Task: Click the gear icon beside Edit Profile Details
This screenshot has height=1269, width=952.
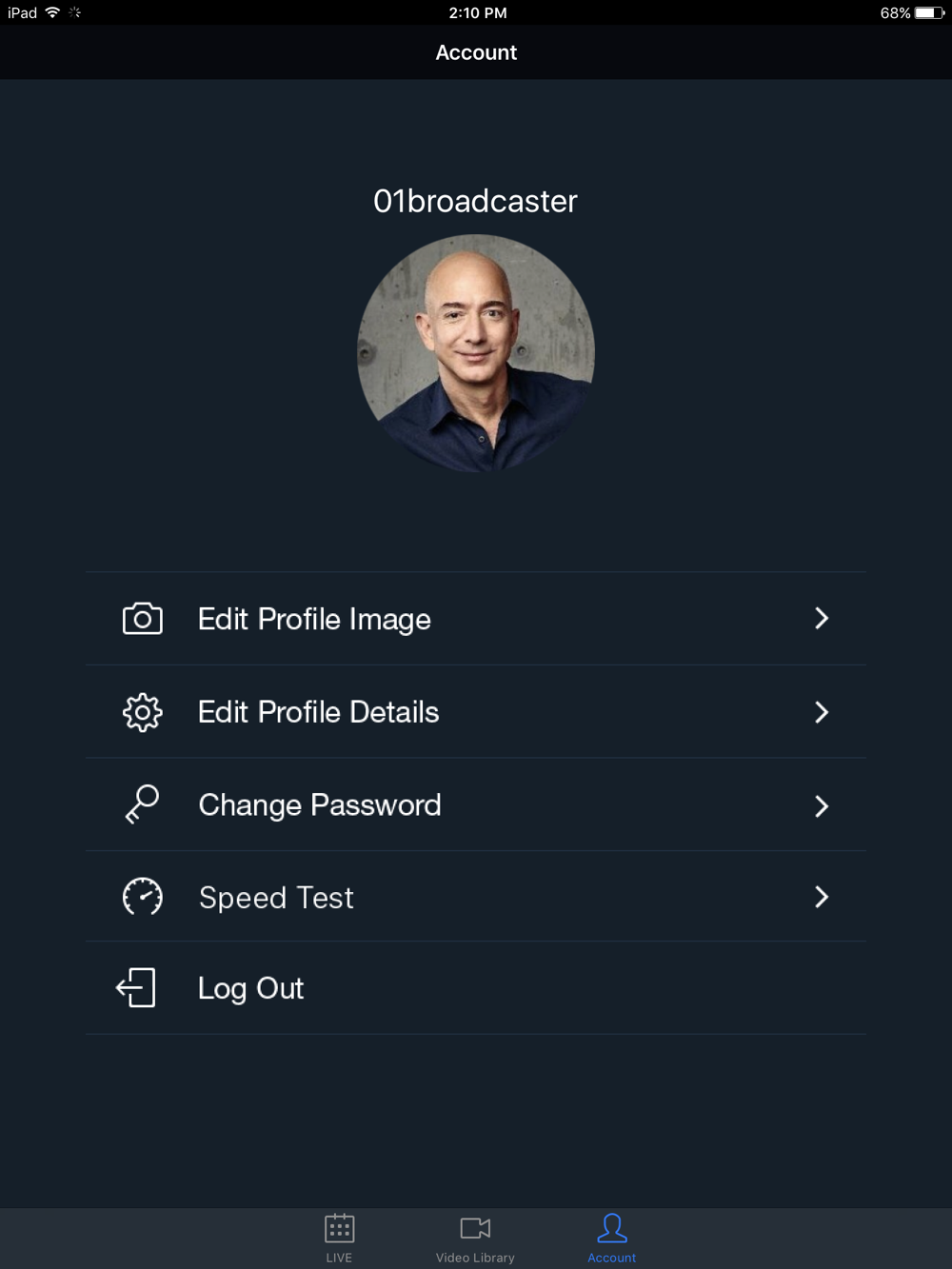Action: pos(143,712)
